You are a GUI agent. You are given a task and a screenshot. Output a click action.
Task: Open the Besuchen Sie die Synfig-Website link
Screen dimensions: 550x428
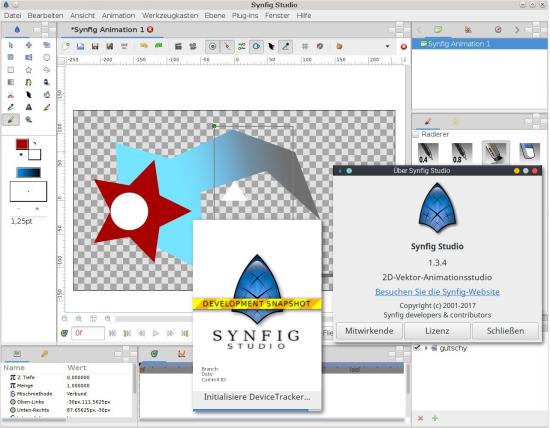pyautogui.click(x=437, y=292)
